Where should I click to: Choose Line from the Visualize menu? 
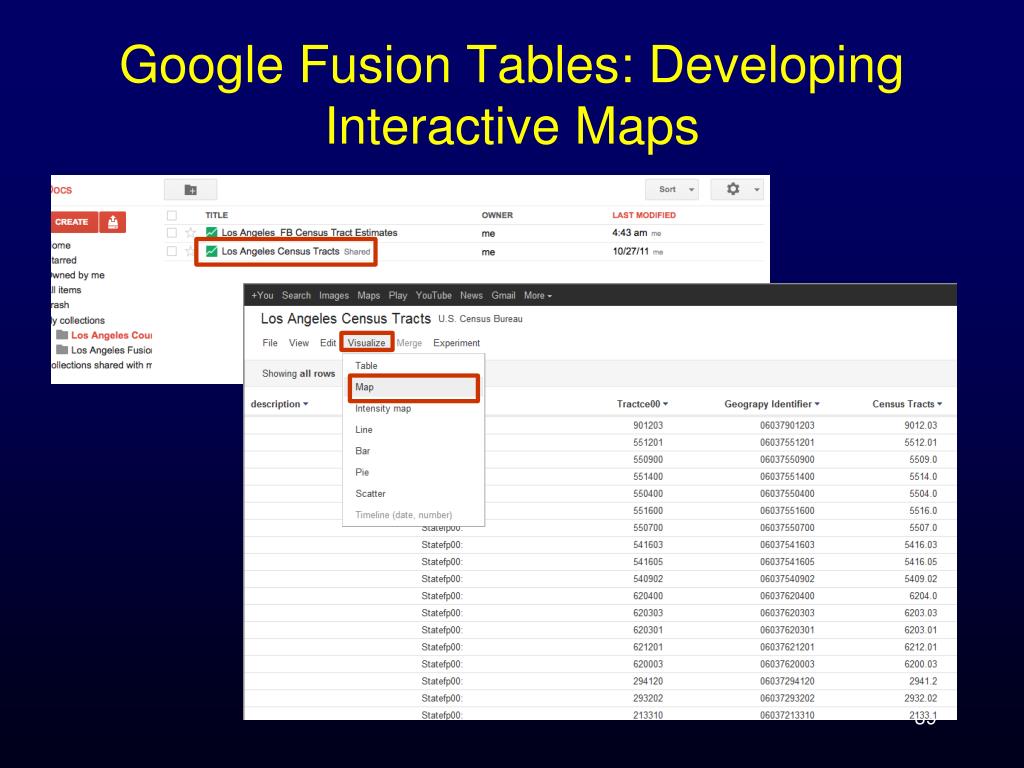[413, 430]
